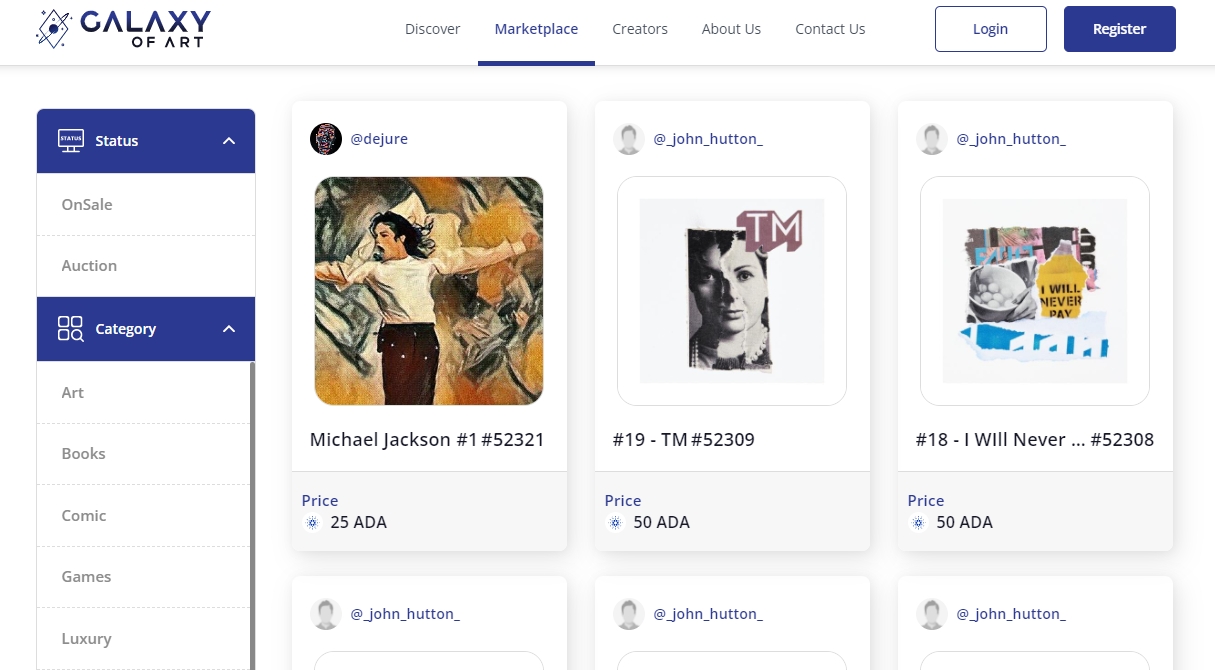
Task: Click @_john_hutton_'s avatar on the TM card
Action: coord(628,138)
